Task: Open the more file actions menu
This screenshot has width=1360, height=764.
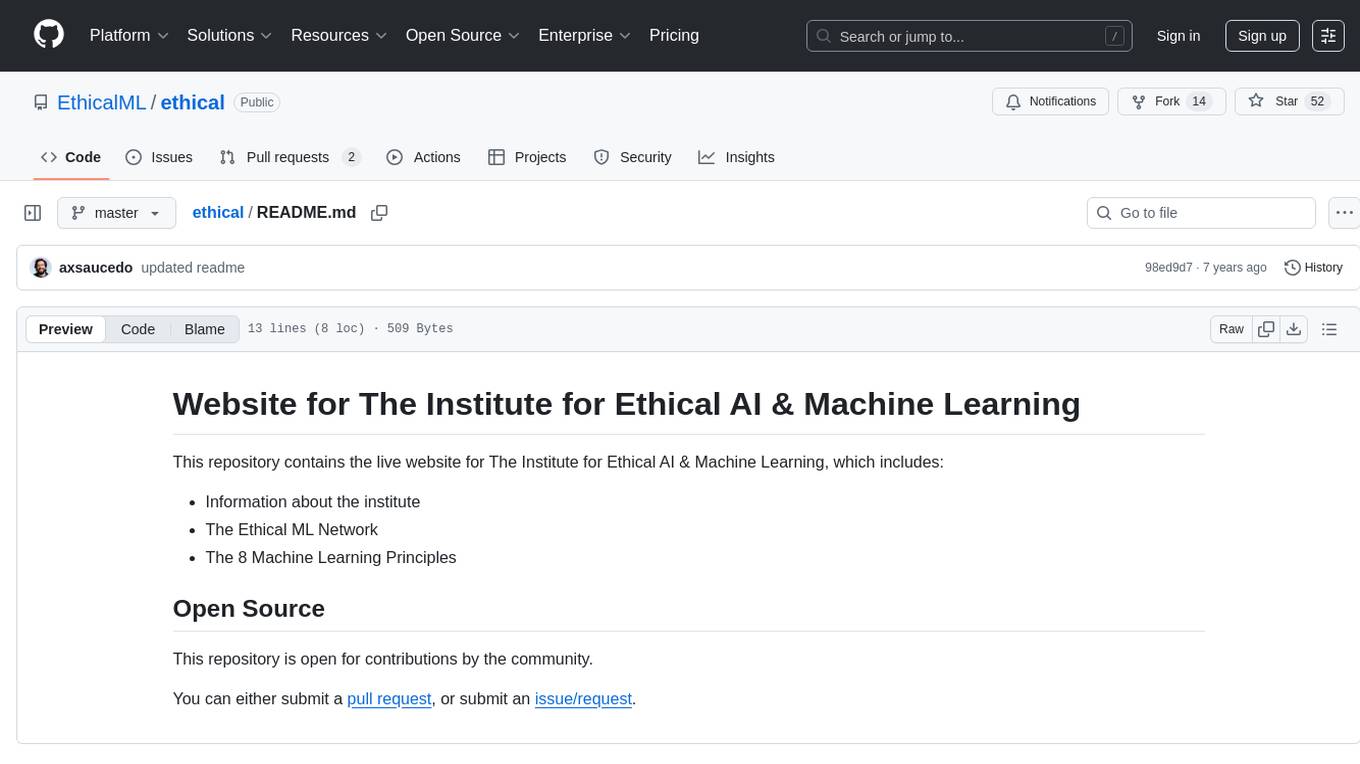Action: click(x=1344, y=213)
